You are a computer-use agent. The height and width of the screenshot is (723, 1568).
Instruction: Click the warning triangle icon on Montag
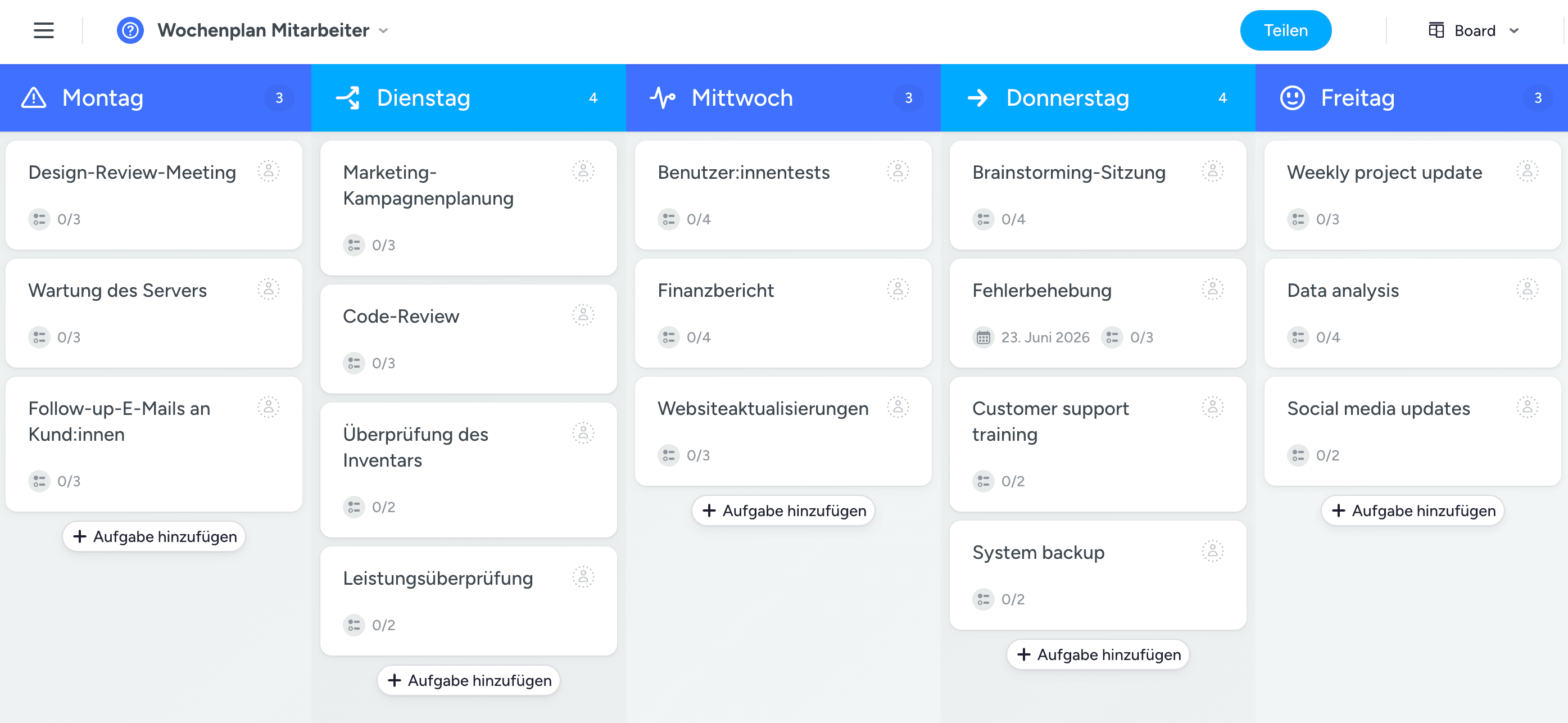34,98
